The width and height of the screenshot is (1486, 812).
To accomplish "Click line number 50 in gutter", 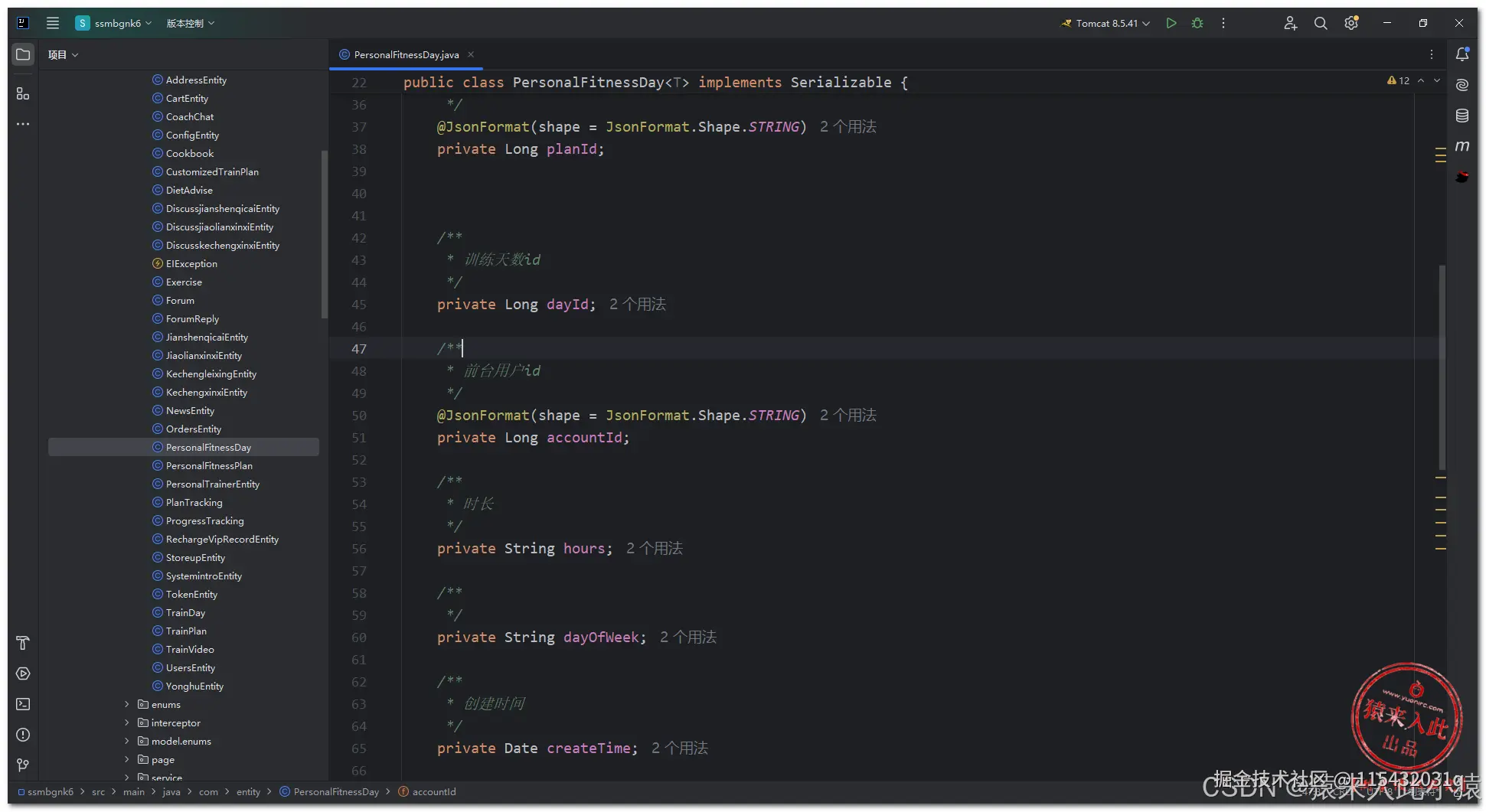I will (x=359, y=416).
